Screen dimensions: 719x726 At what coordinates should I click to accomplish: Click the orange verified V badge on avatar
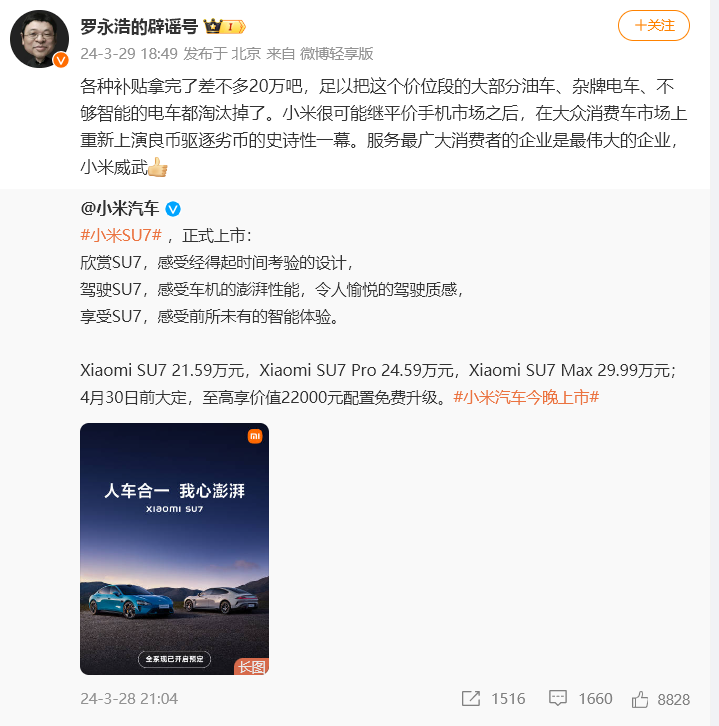(61, 60)
